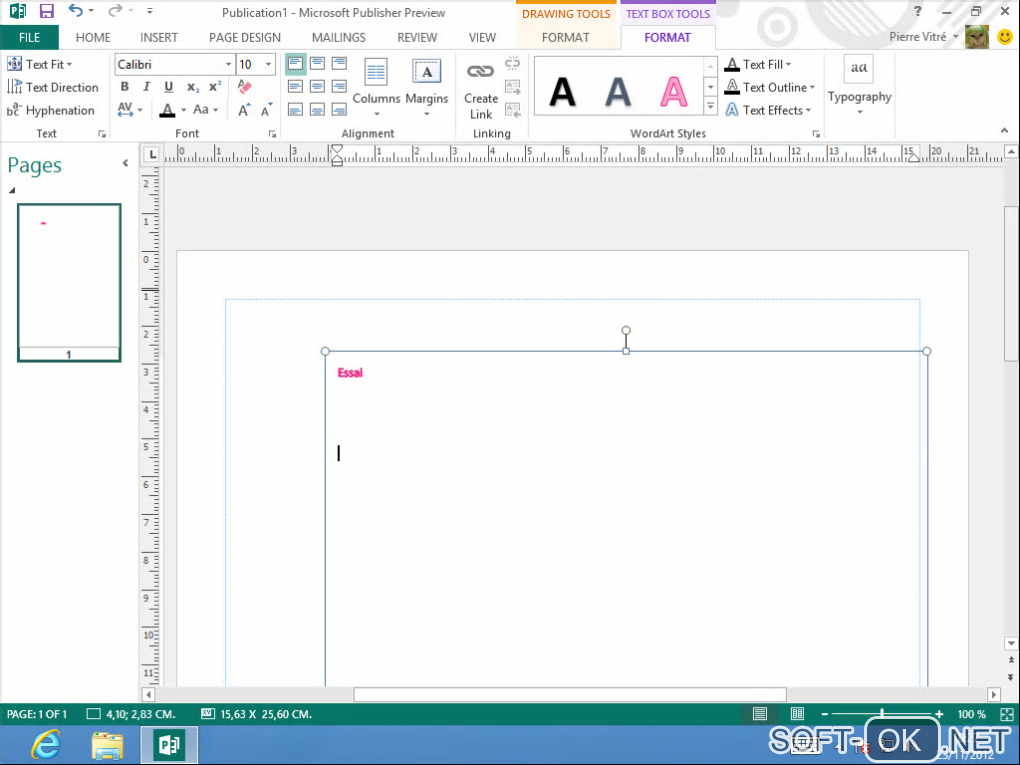Apply font color with underlined A icon
The height and width of the screenshot is (765, 1020).
pyautogui.click(x=167, y=110)
